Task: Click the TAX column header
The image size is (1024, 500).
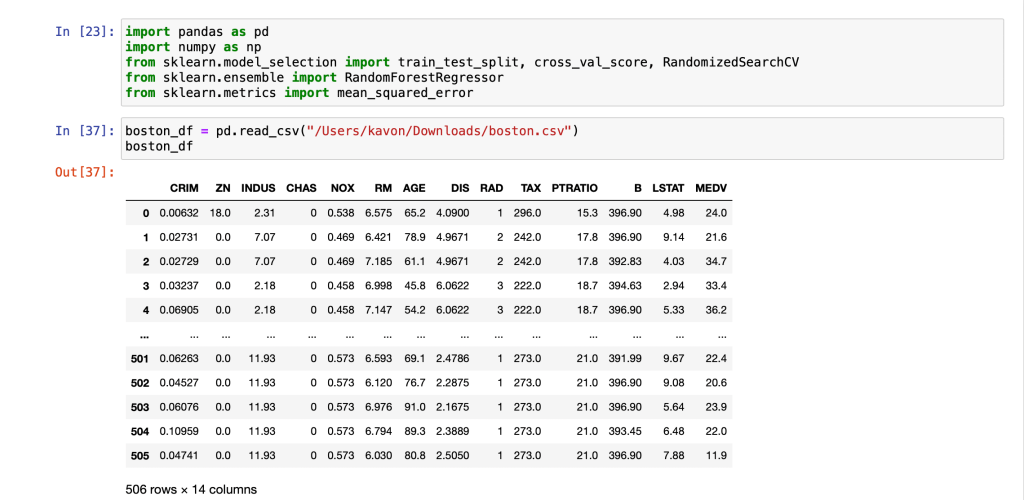Action: (x=530, y=188)
